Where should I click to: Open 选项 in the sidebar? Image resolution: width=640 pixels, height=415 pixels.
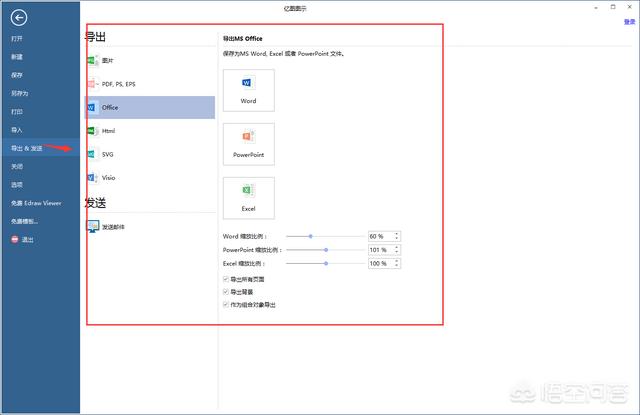point(17,184)
